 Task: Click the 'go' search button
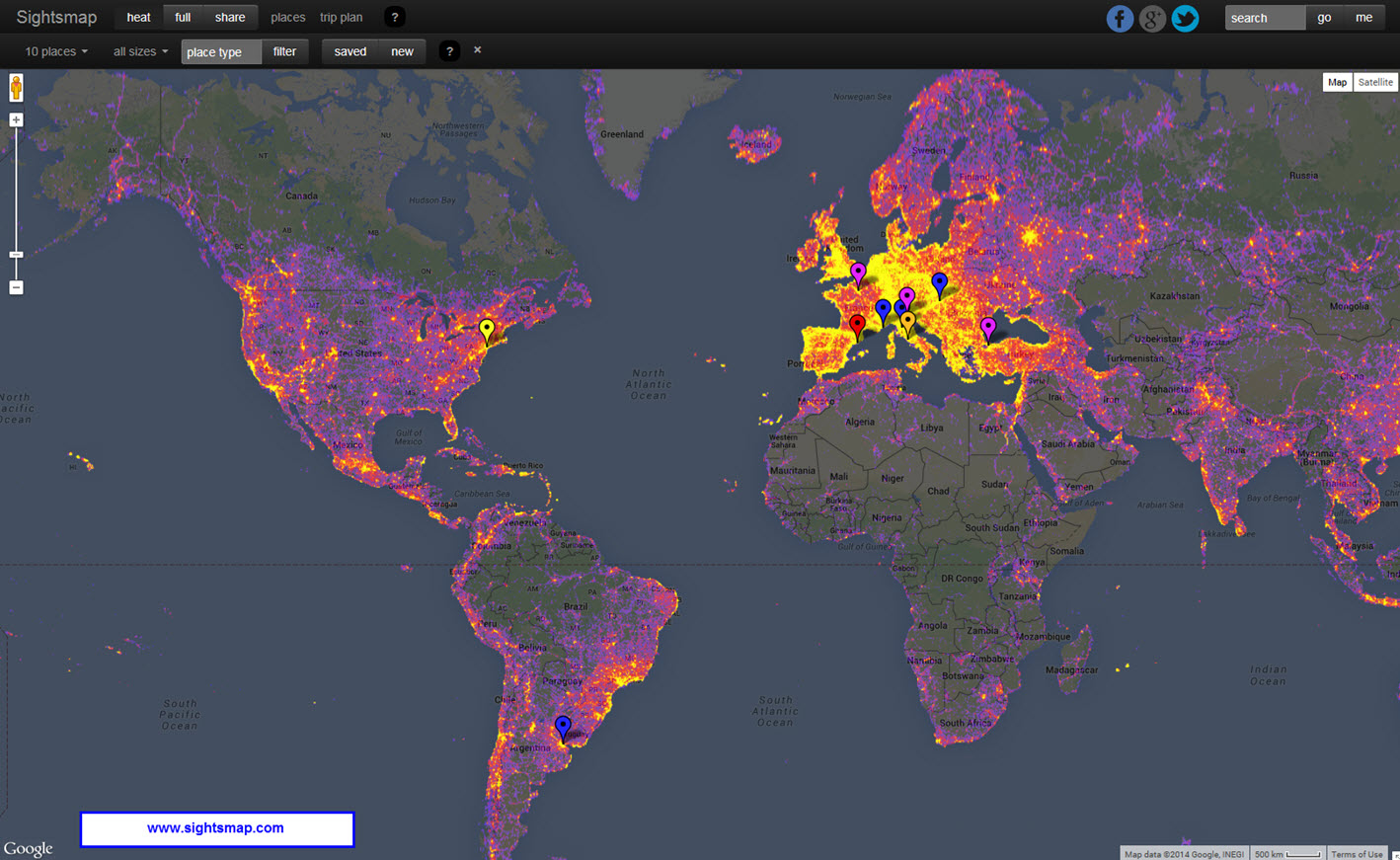click(1324, 18)
